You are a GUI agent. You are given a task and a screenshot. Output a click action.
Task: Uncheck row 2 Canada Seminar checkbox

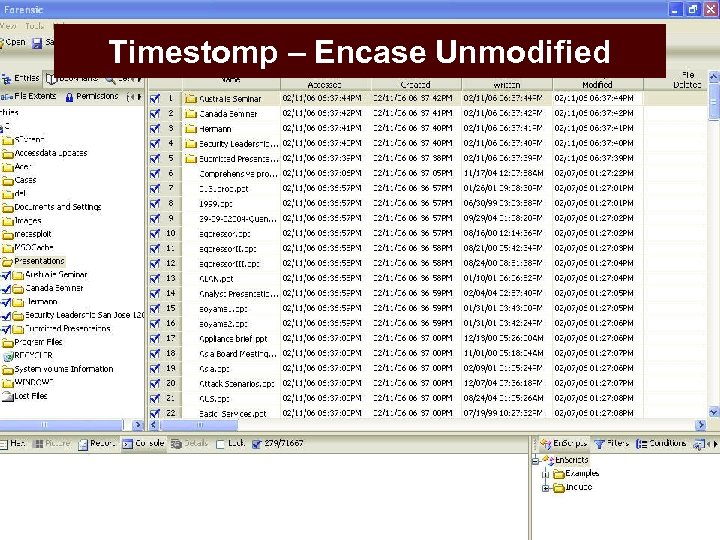(x=155, y=114)
